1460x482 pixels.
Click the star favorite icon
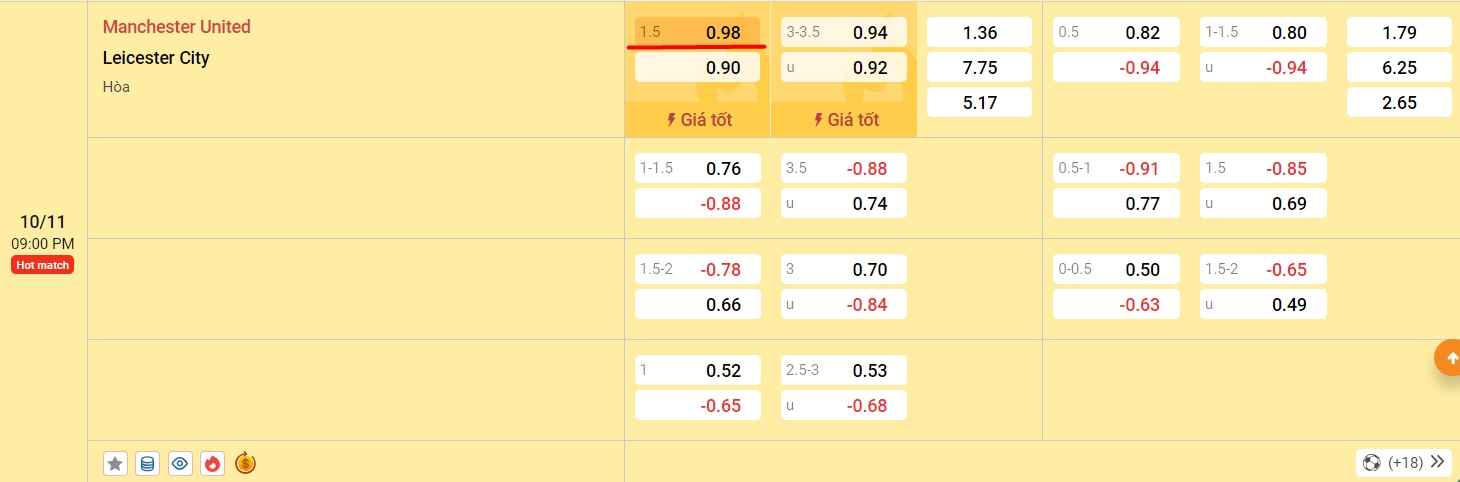click(x=115, y=463)
